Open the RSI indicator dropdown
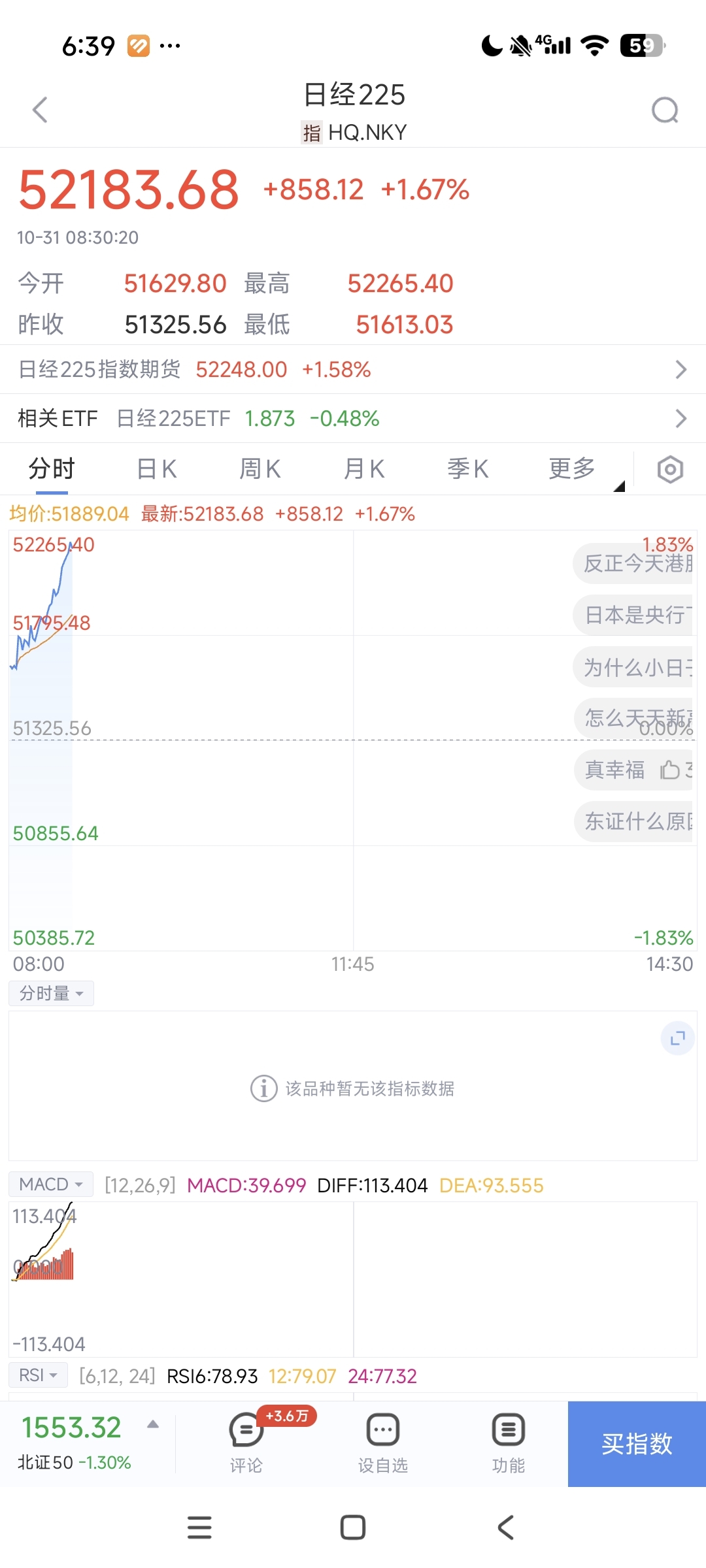Image resolution: width=706 pixels, height=1568 pixels. click(x=38, y=1375)
